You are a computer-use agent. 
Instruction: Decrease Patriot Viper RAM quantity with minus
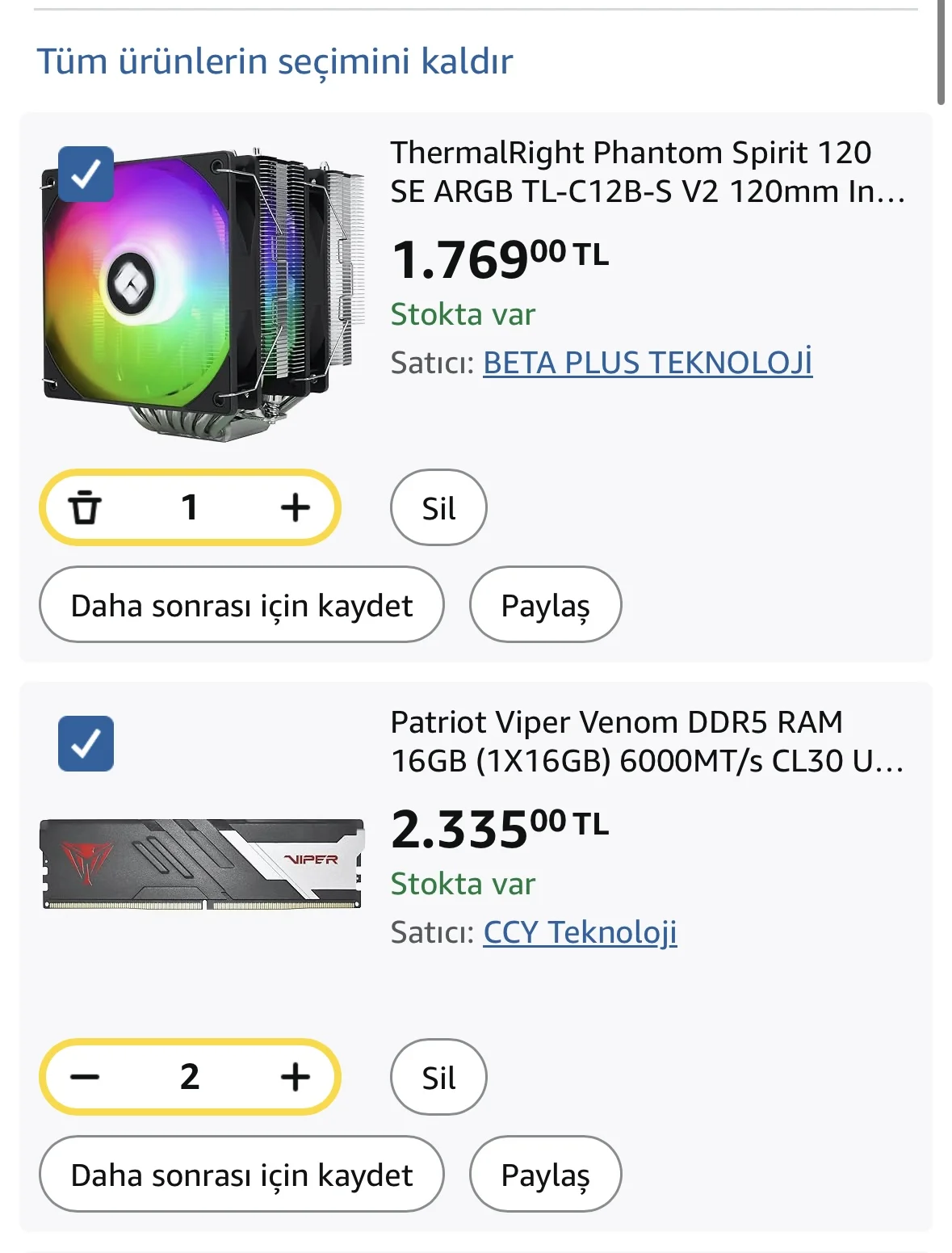coord(85,1077)
